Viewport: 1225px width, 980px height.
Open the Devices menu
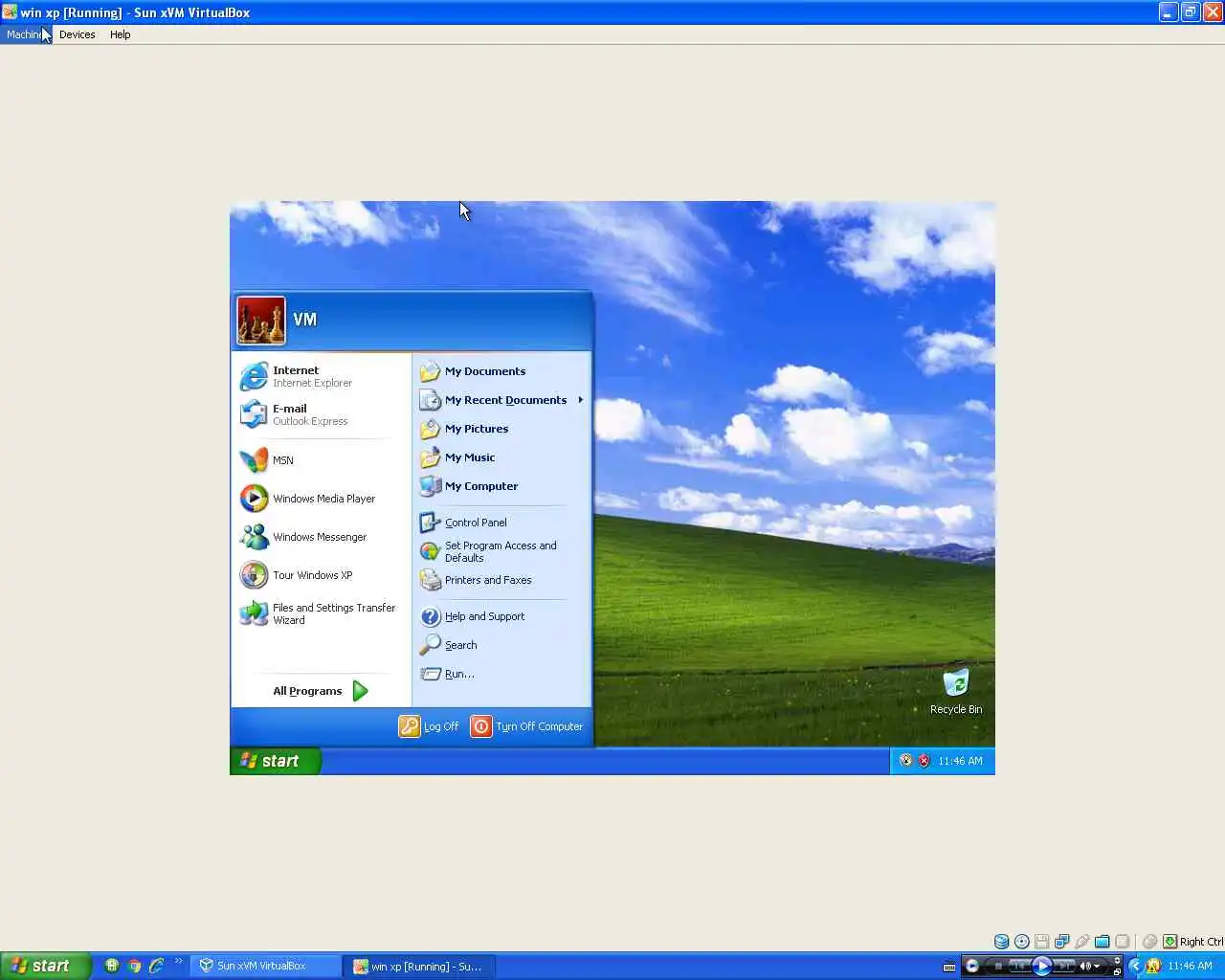coord(78,34)
